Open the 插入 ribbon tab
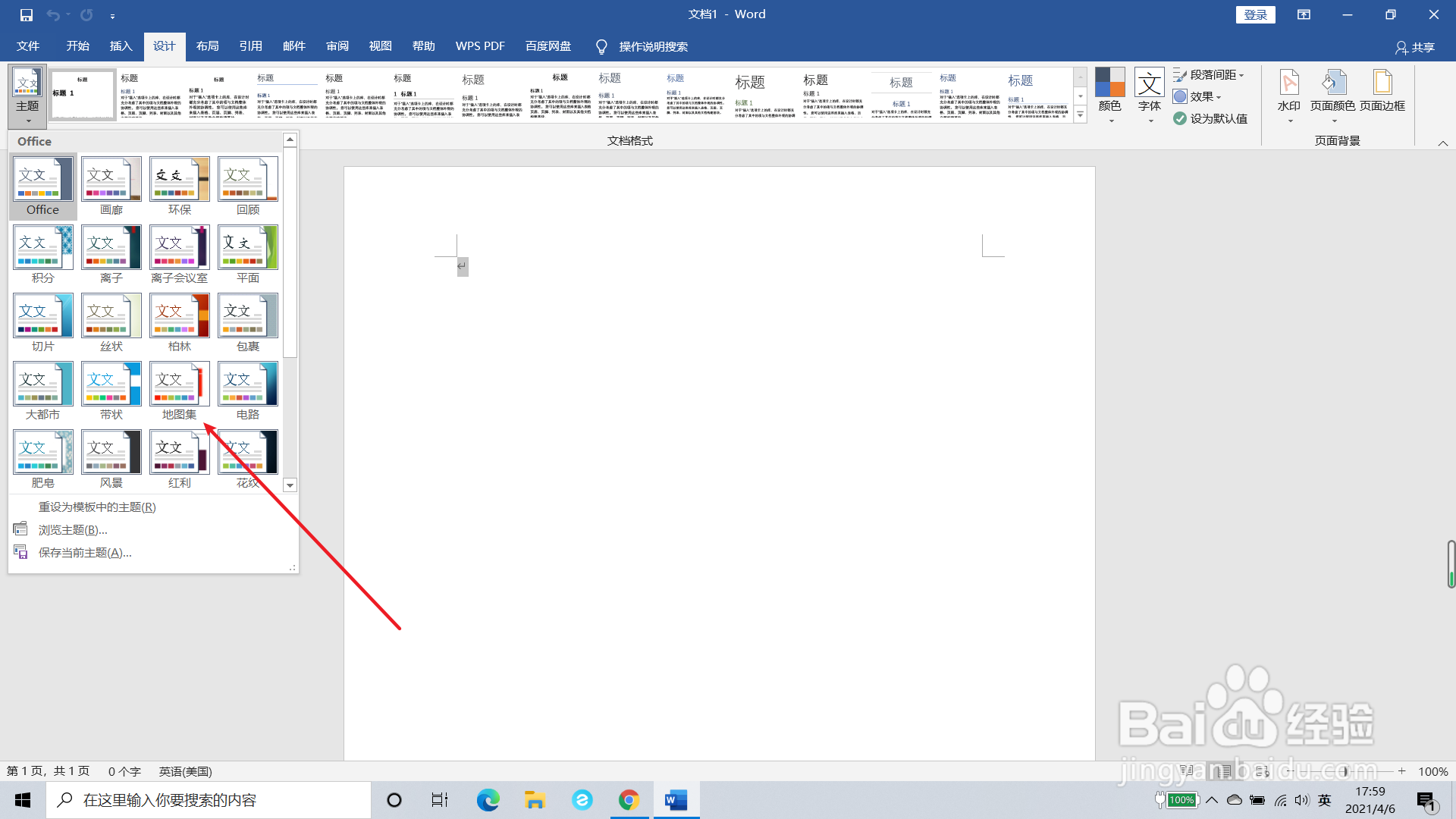The width and height of the screenshot is (1456, 819). click(121, 46)
